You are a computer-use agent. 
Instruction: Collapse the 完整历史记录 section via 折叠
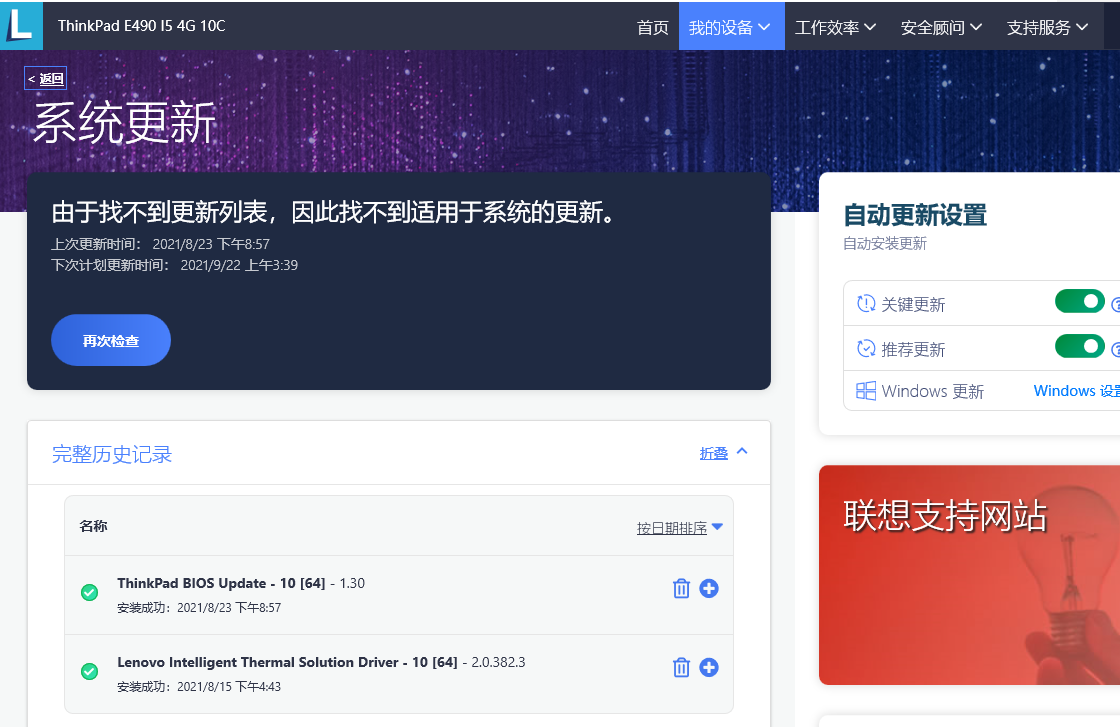tap(723, 453)
